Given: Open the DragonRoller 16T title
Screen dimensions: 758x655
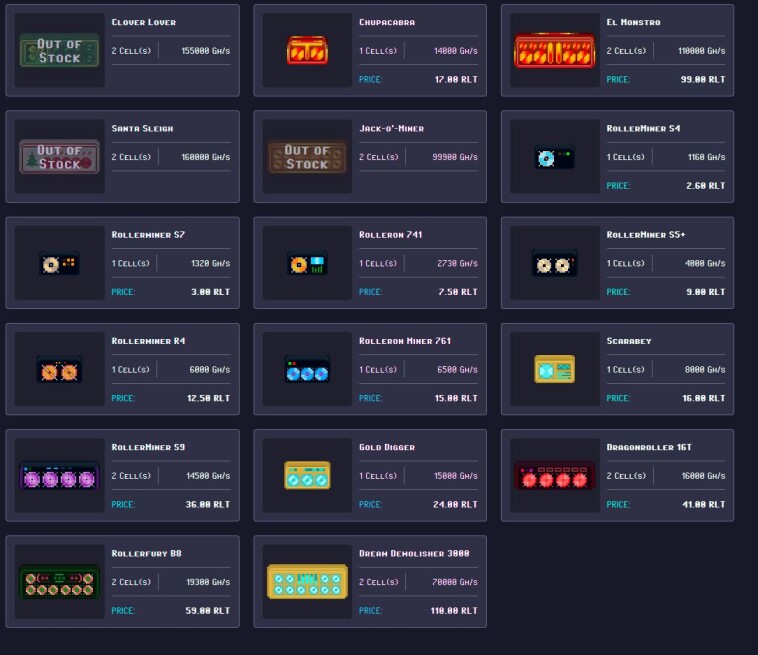Looking at the screenshot, I should [x=649, y=448].
